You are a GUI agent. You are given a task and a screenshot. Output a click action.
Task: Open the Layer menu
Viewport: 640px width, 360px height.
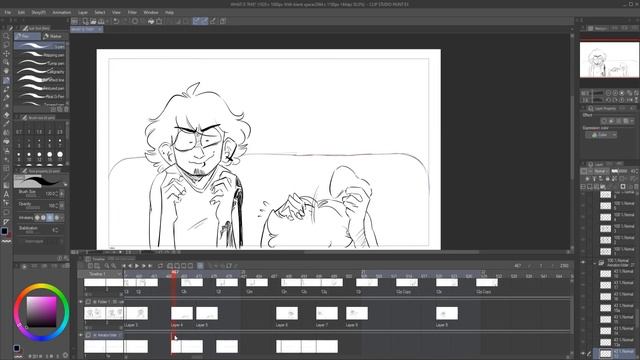[x=83, y=13]
